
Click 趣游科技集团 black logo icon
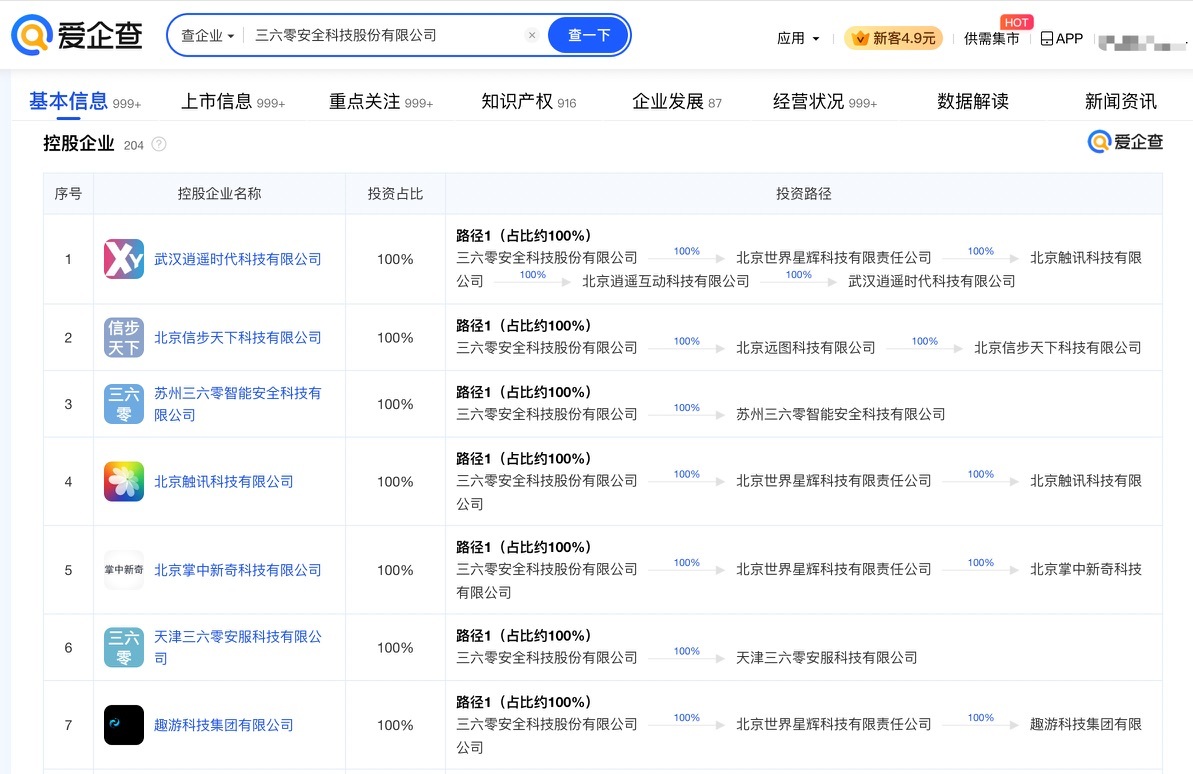124,725
